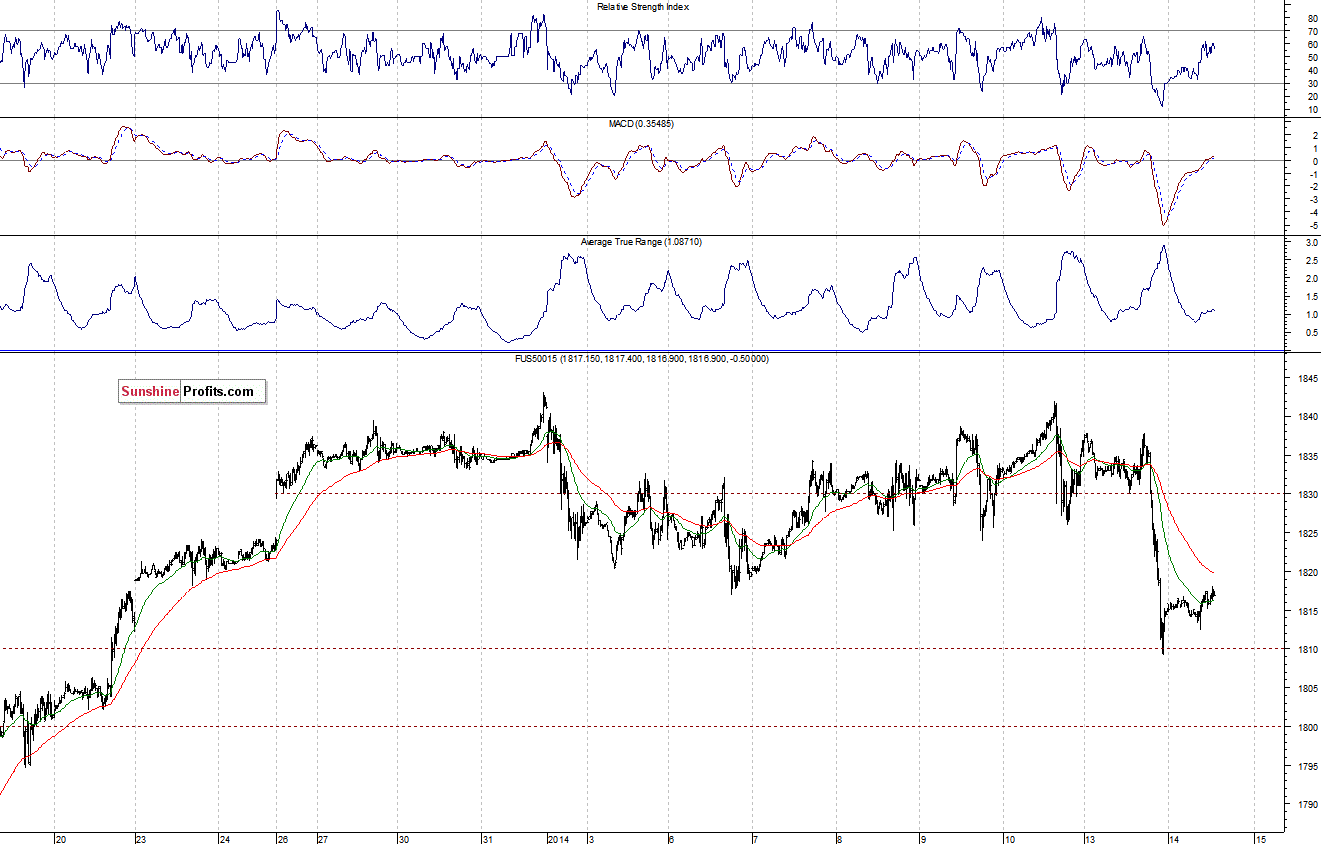Click the 1835 price axis label
This screenshot has height=844, width=1321.
pyautogui.click(x=1307, y=456)
